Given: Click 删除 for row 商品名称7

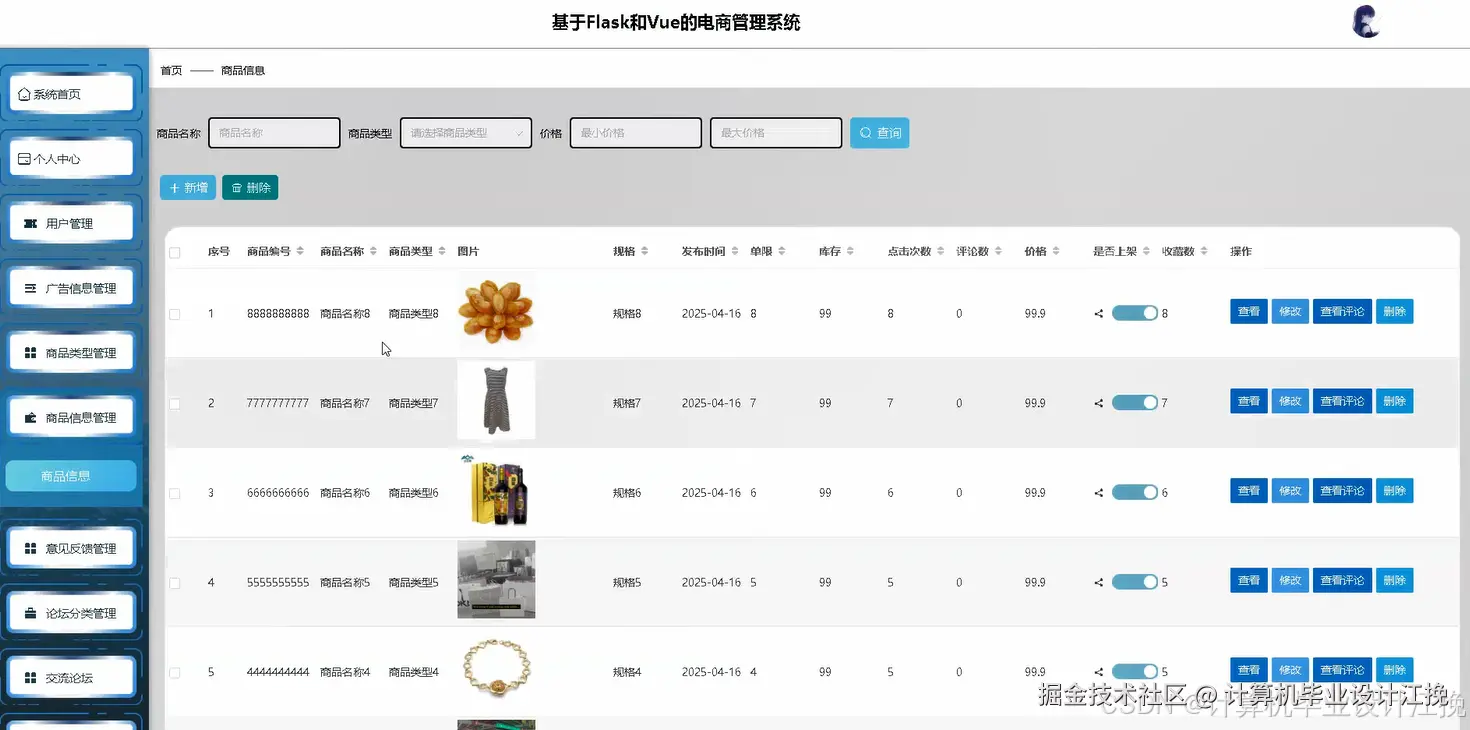Looking at the screenshot, I should [1395, 401].
